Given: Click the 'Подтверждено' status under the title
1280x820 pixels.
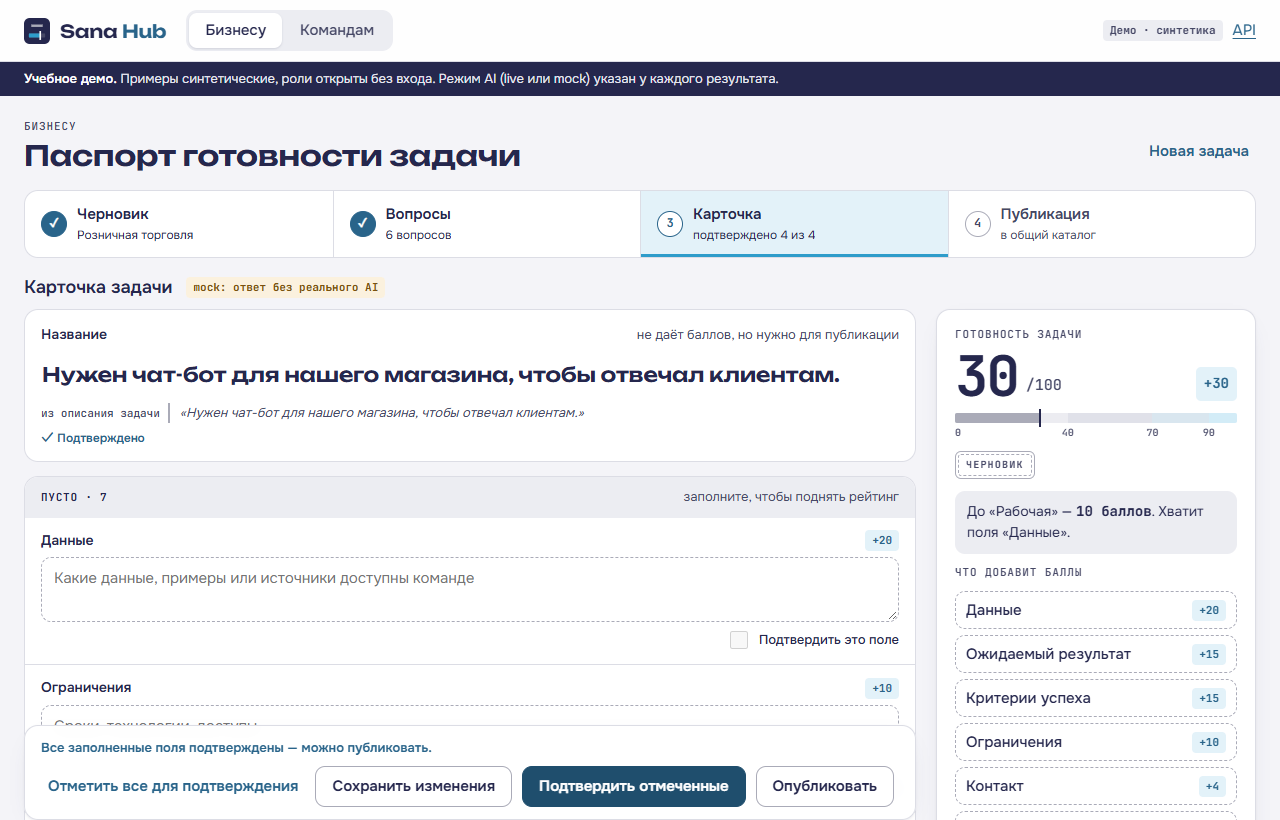Looking at the screenshot, I should tap(93, 438).
